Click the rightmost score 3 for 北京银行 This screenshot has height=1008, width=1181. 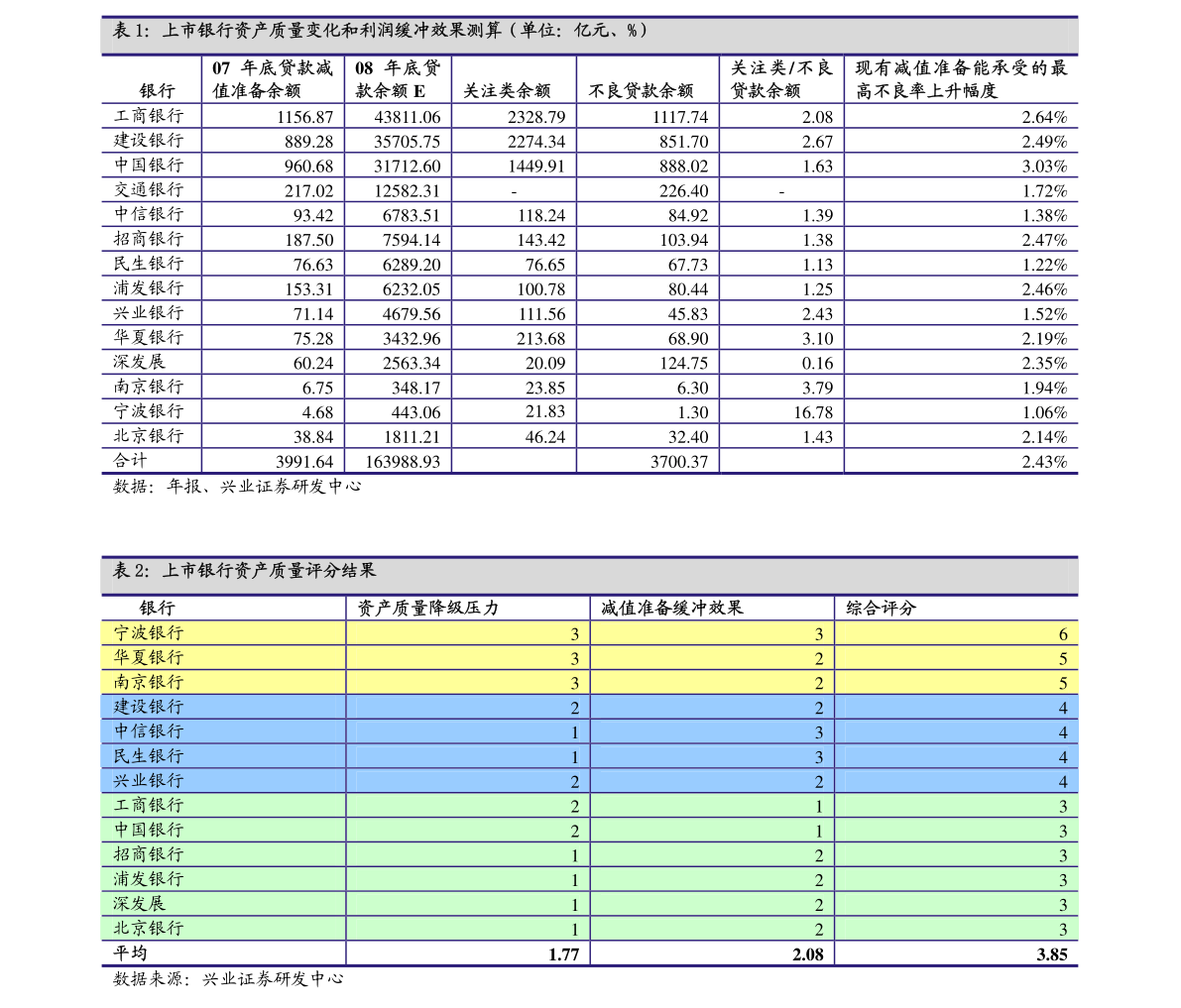click(1062, 930)
